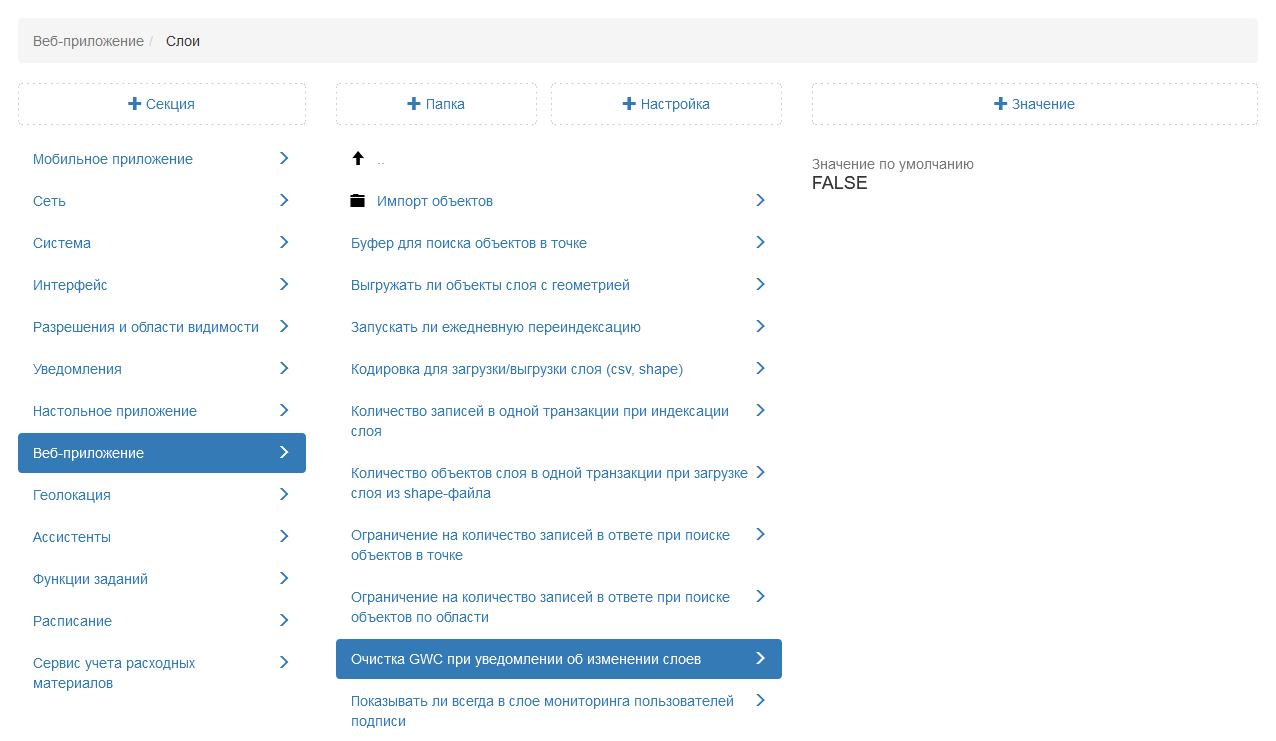This screenshot has height=741, width=1276.
Task: Open the Импорт объектов folder icon
Action: click(x=358, y=201)
